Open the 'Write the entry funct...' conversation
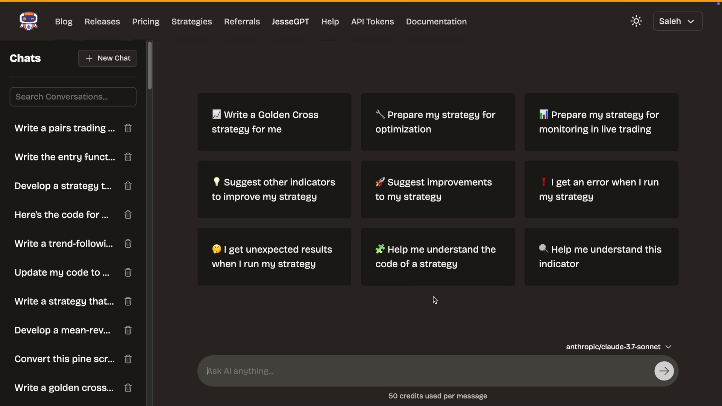Viewport: 722px width, 406px height. pyautogui.click(x=64, y=157)
